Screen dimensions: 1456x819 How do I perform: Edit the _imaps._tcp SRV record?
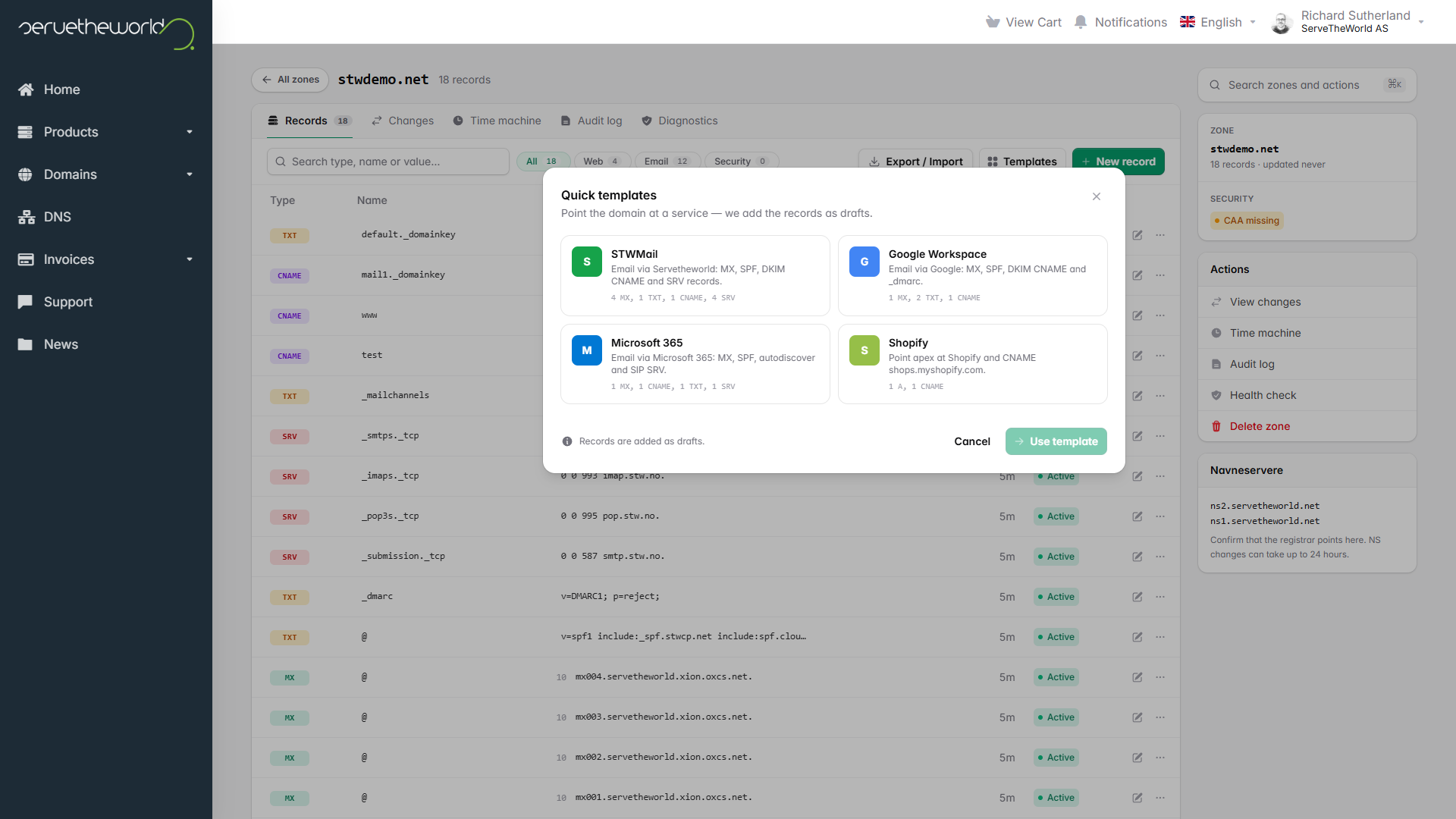[x=1137, y=476]
